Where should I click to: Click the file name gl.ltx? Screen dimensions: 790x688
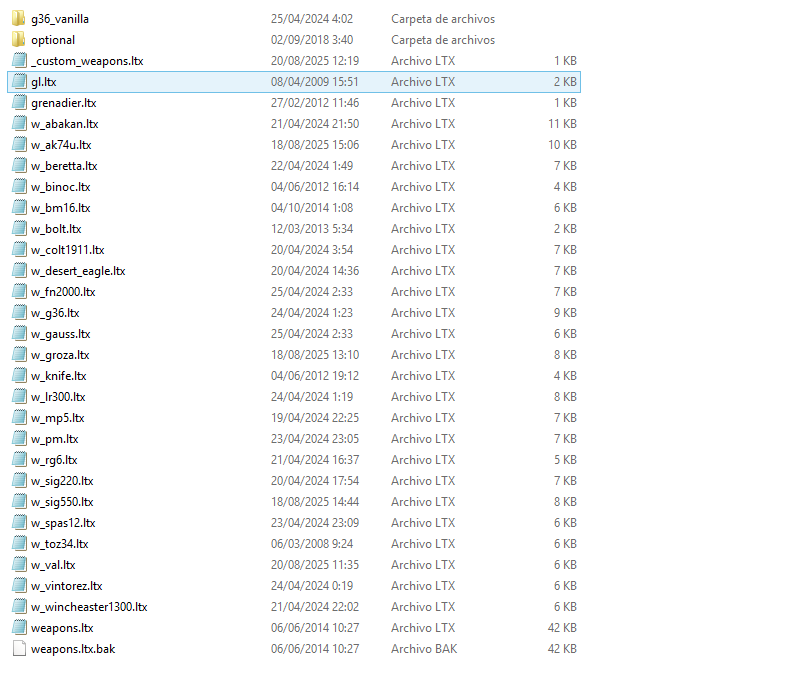[x=43, y=82]
